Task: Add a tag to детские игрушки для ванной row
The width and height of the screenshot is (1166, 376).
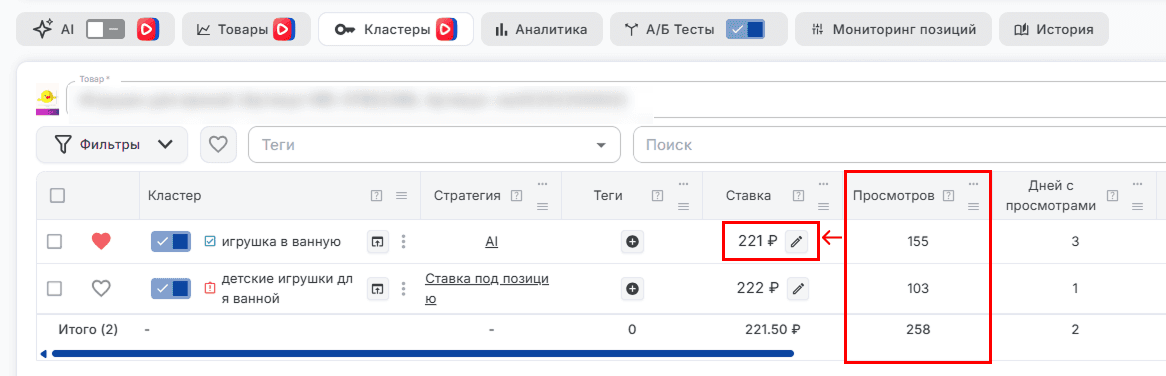Action: coord(633,288)
